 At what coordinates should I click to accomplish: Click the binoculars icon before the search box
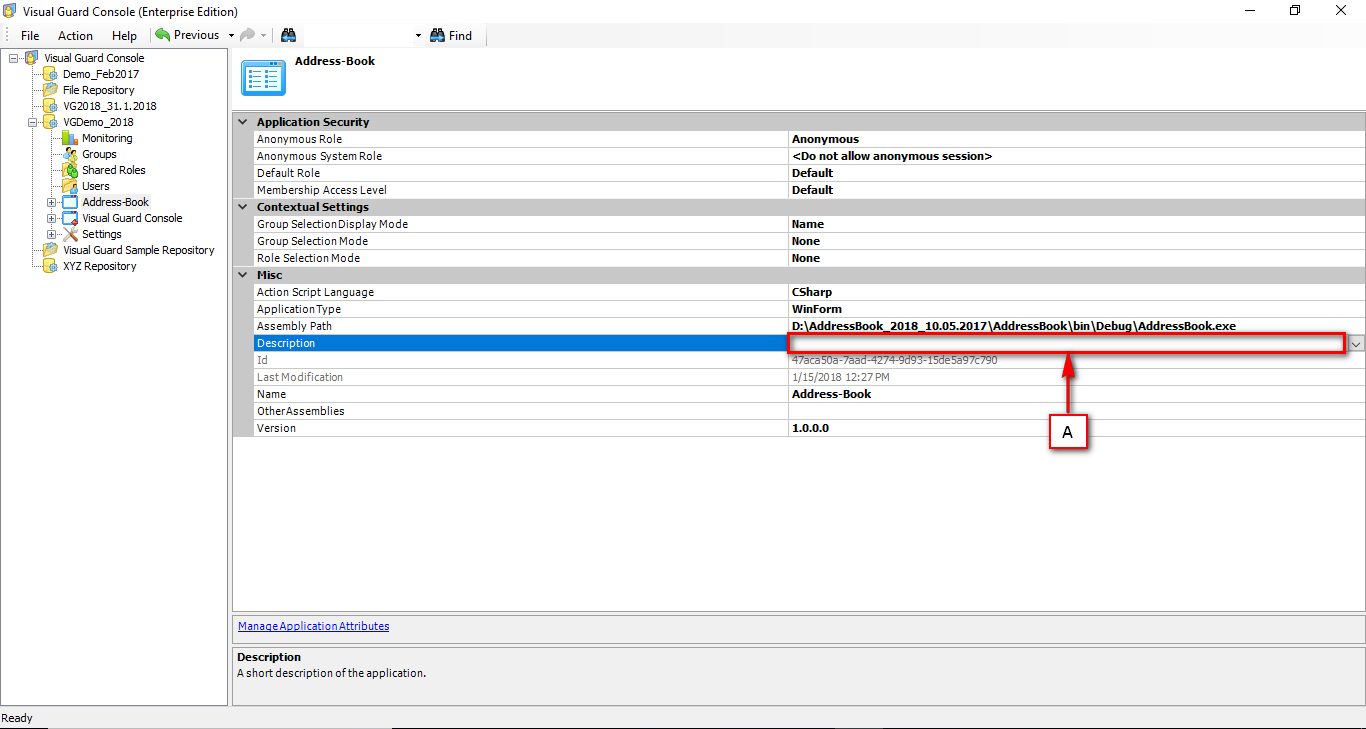288,35
